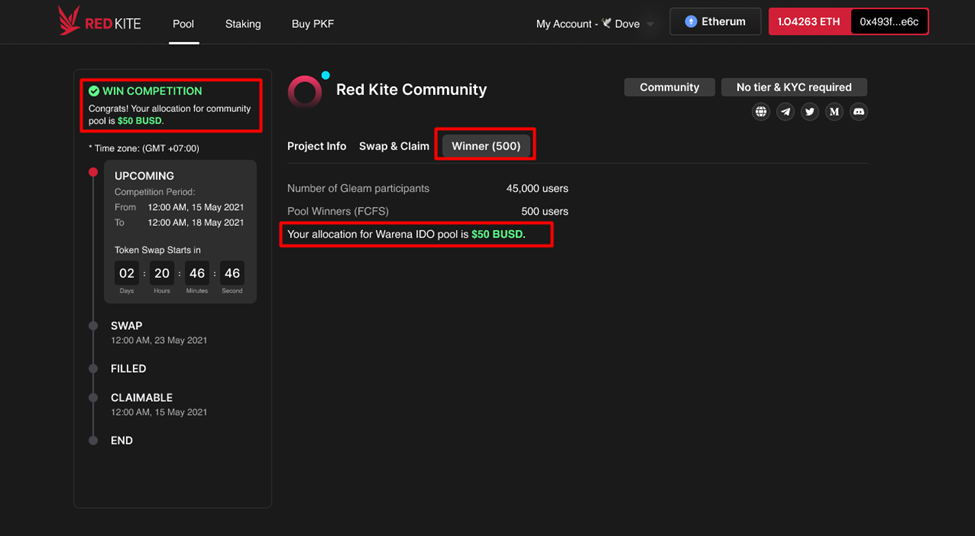Open the Discord social icon
This screenshot has height=536, width=975.
tap(859, 112)
